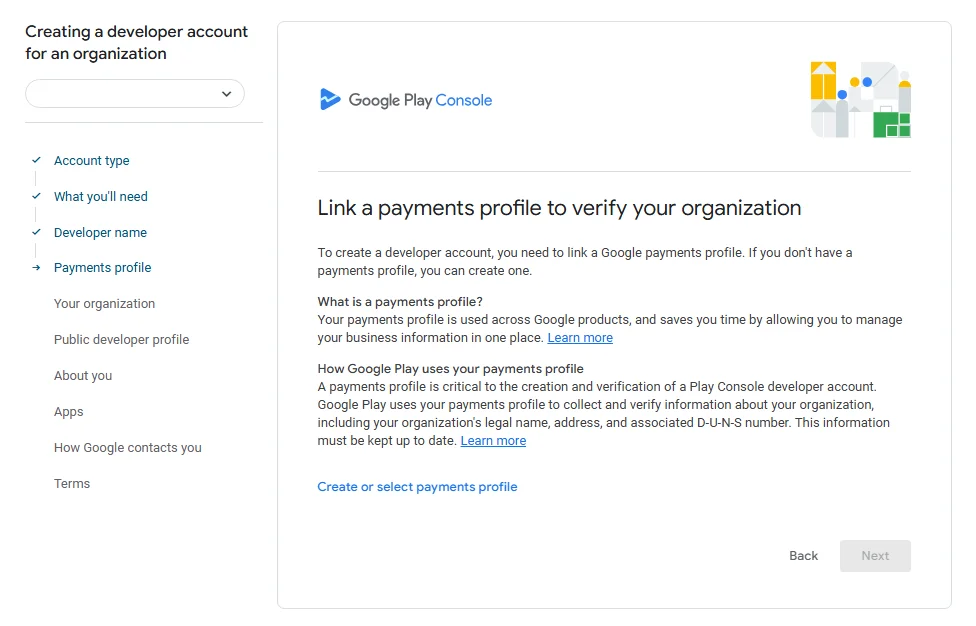Open the What you'll need step
This screenshot has height=626, width=976.
pyautogui.click(x=100, y=197)
